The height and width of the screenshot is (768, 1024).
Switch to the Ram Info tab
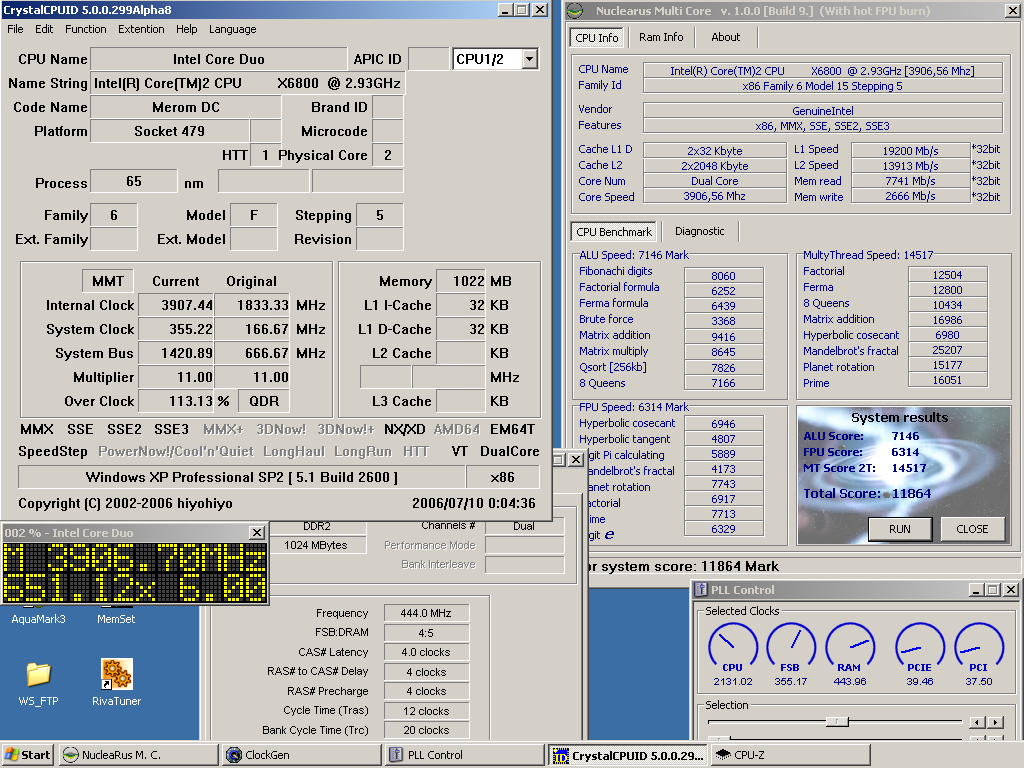click(661, 37)
